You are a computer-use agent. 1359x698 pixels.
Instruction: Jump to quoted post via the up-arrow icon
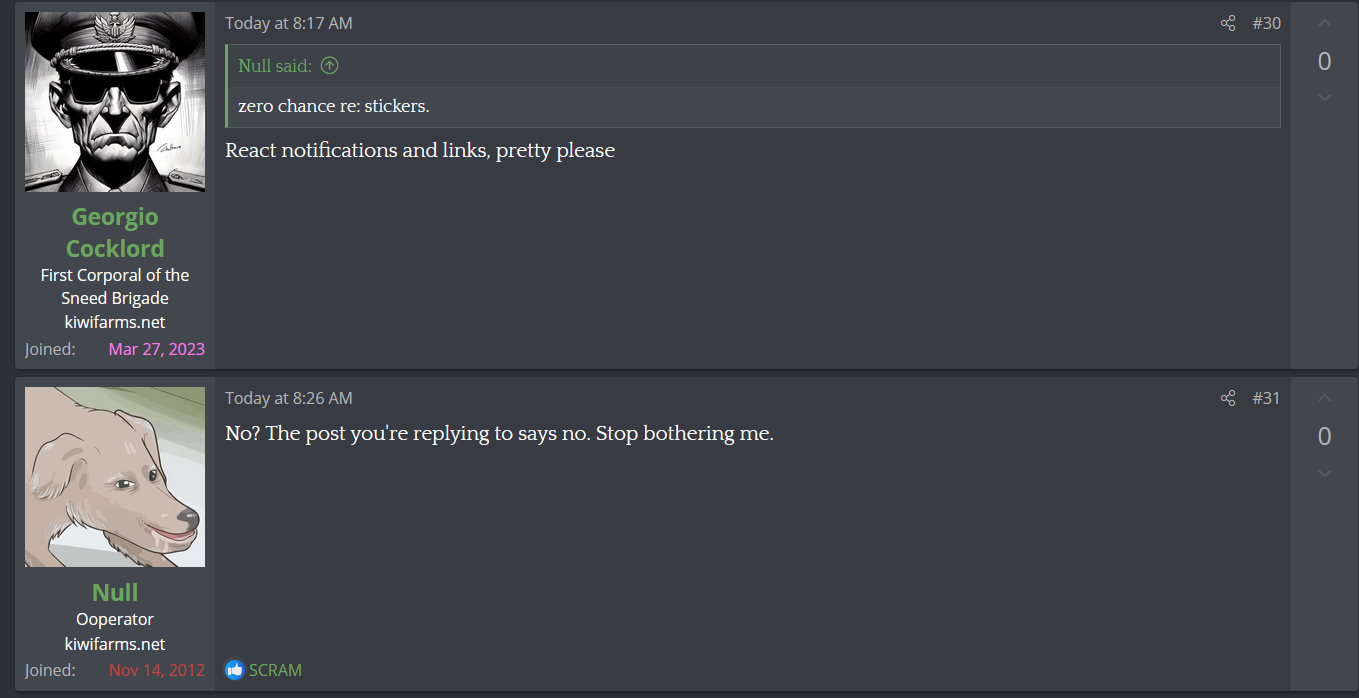329,66
